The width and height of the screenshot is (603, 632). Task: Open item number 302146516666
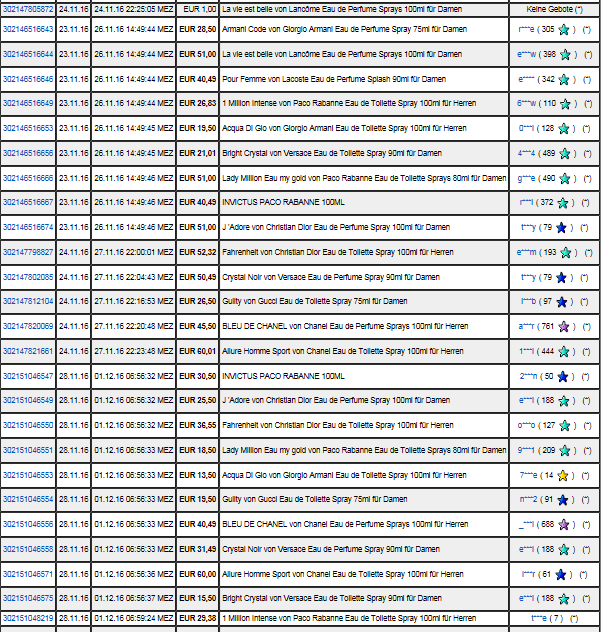coord(28,179)
